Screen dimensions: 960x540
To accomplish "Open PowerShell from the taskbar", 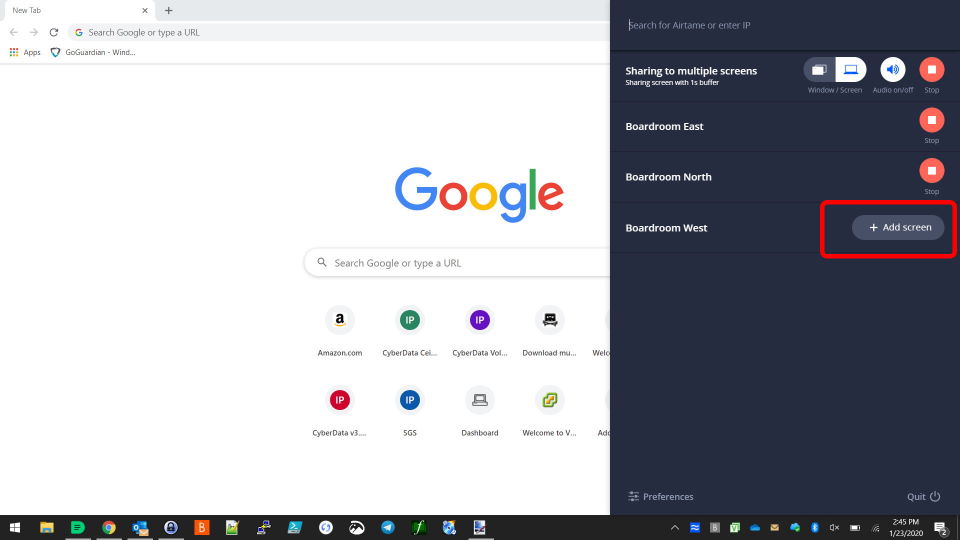I will [x=294, y=528].
